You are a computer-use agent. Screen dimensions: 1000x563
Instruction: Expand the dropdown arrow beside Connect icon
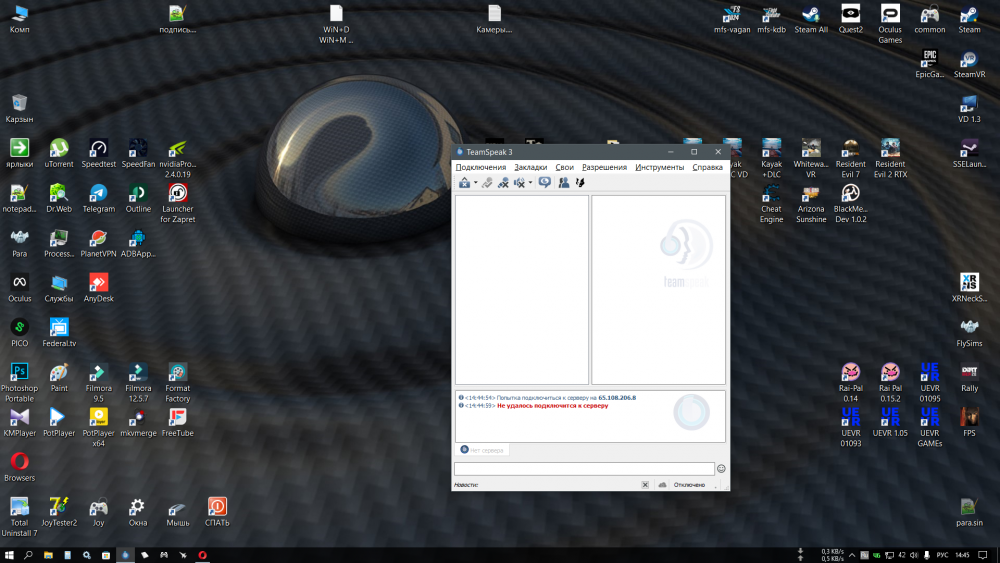pyautogui.click(x=476, y=183)
